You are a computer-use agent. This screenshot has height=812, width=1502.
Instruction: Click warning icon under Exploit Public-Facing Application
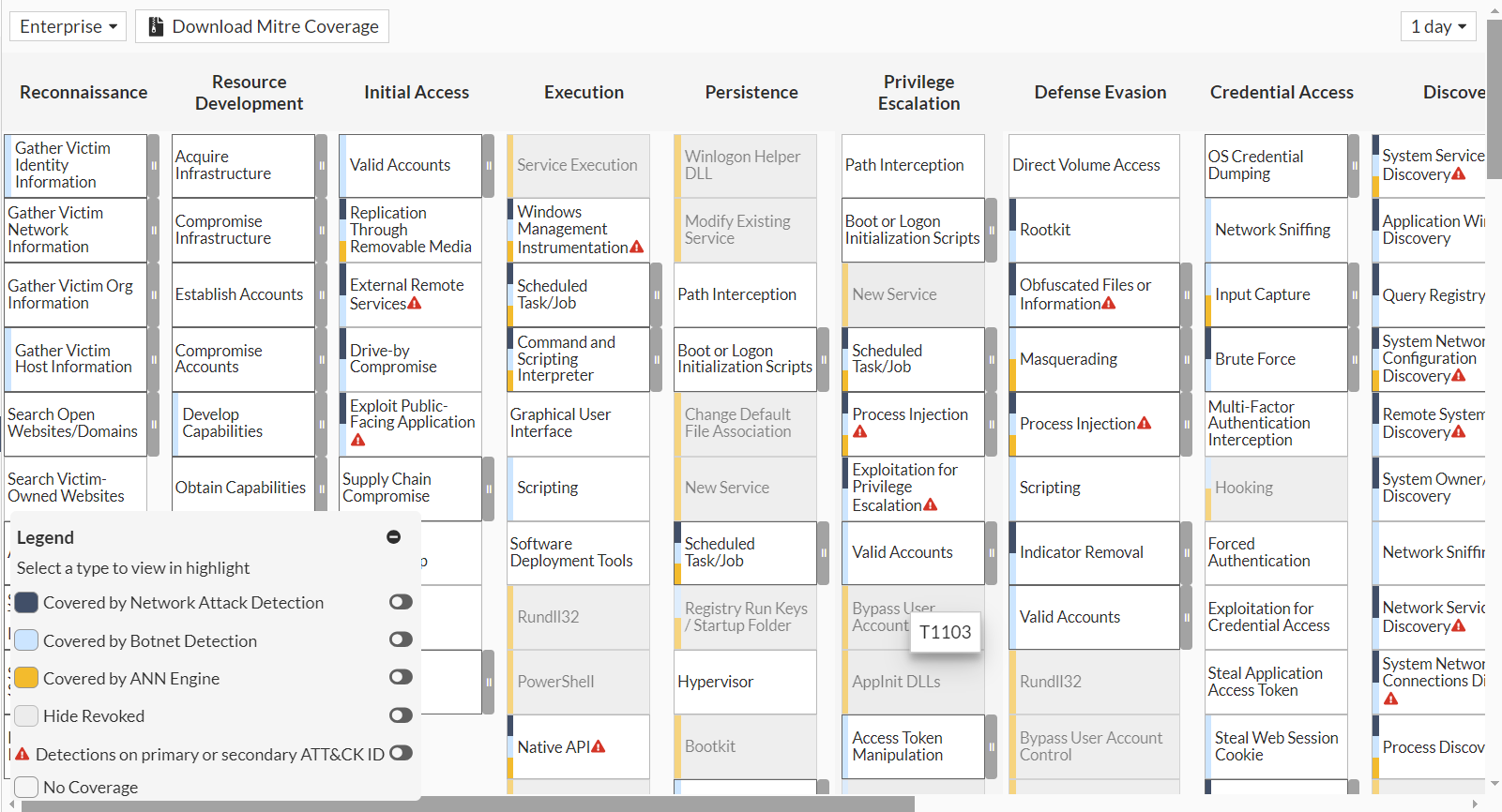coord(357,440)
